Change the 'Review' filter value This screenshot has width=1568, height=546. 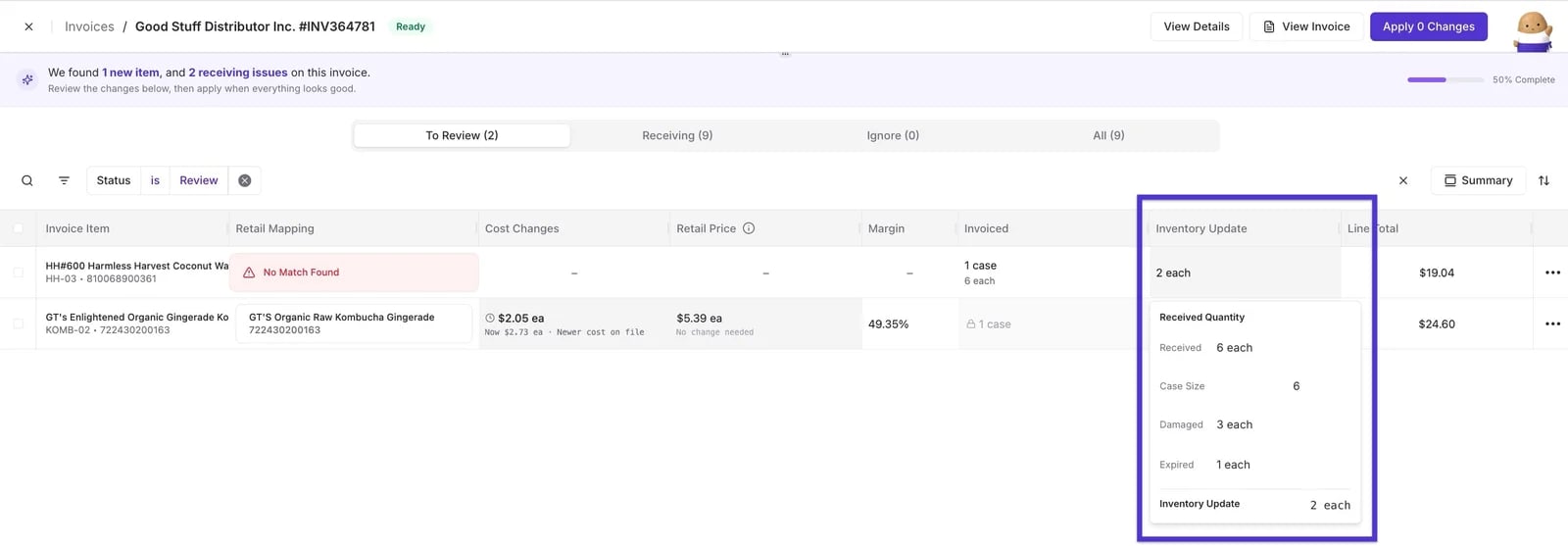tap(199, 180)
